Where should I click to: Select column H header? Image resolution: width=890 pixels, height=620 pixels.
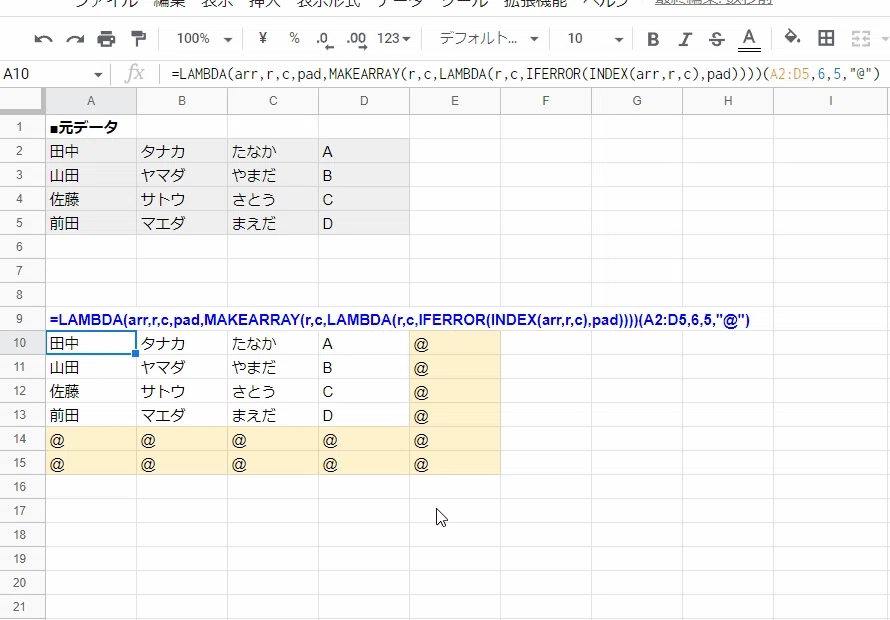(x=728, y=101)
